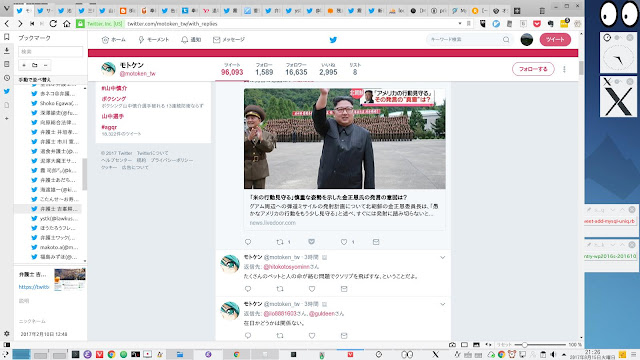Retweet the news article tweet
This screenshot has width=640, height=360.
click(x=280, y=242)
